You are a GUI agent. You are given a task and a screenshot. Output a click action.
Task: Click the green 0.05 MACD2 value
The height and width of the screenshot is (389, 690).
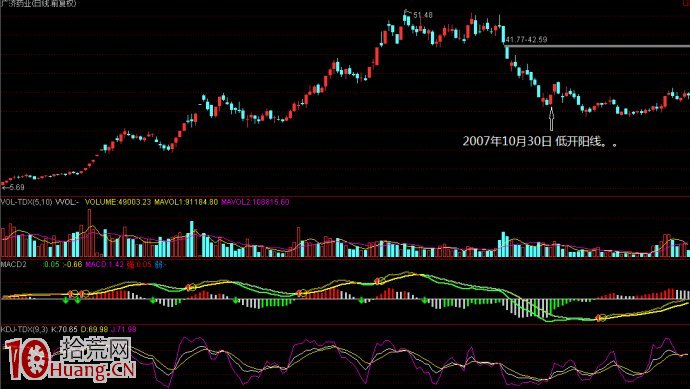click(51, 264)
